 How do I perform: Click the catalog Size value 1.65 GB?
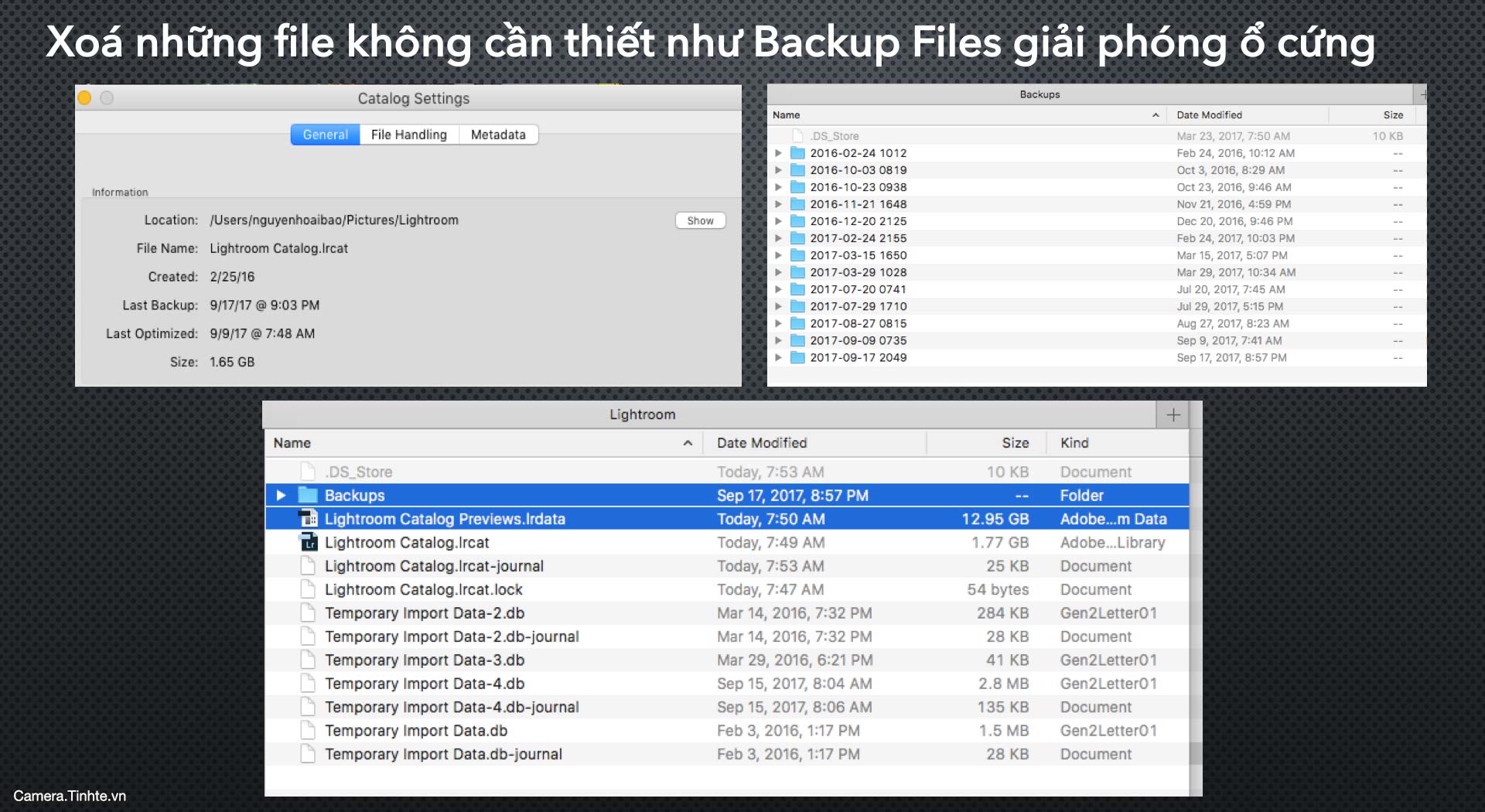point(232,362)
